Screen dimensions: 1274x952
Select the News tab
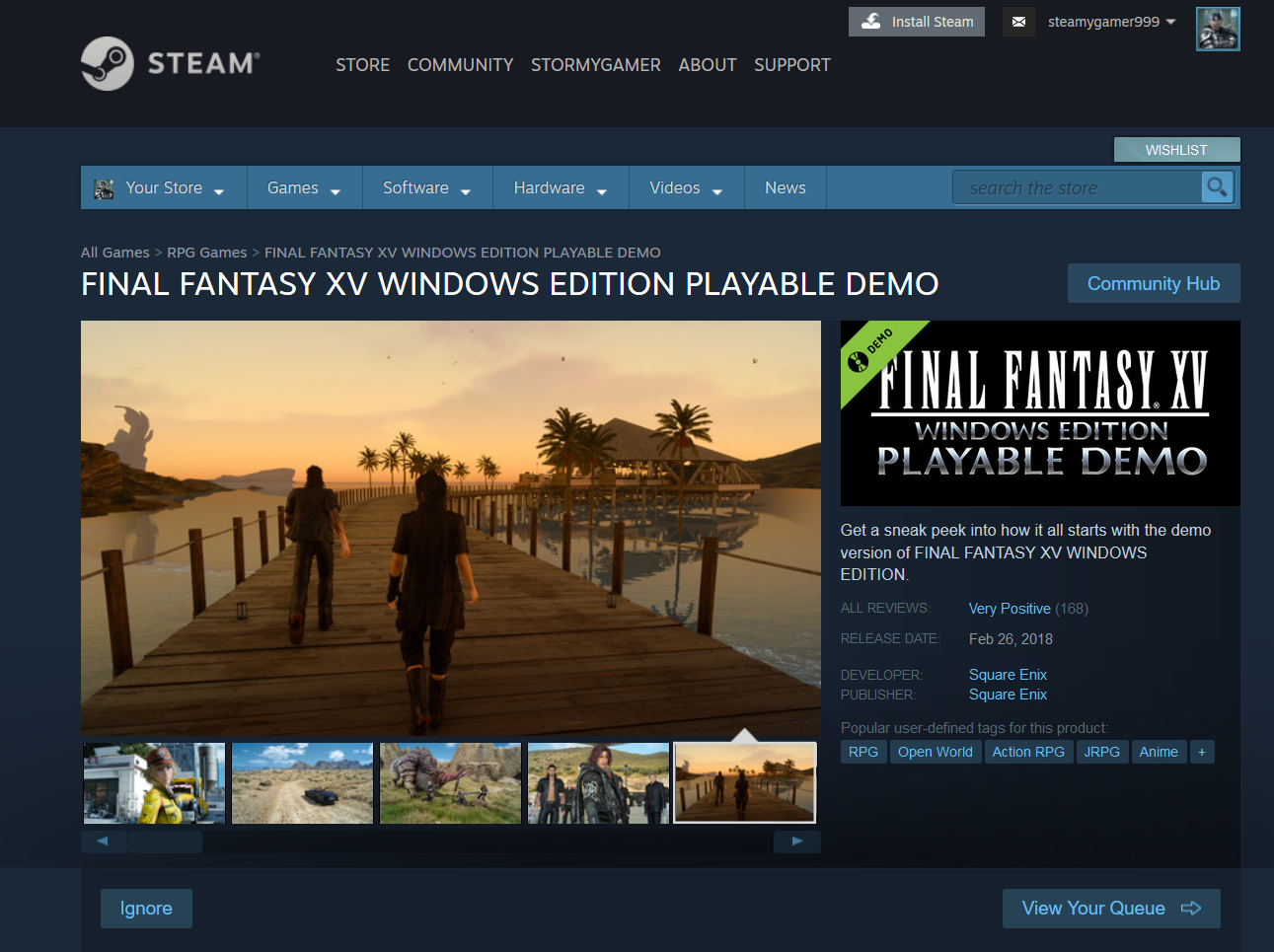[x=785, y=187]
